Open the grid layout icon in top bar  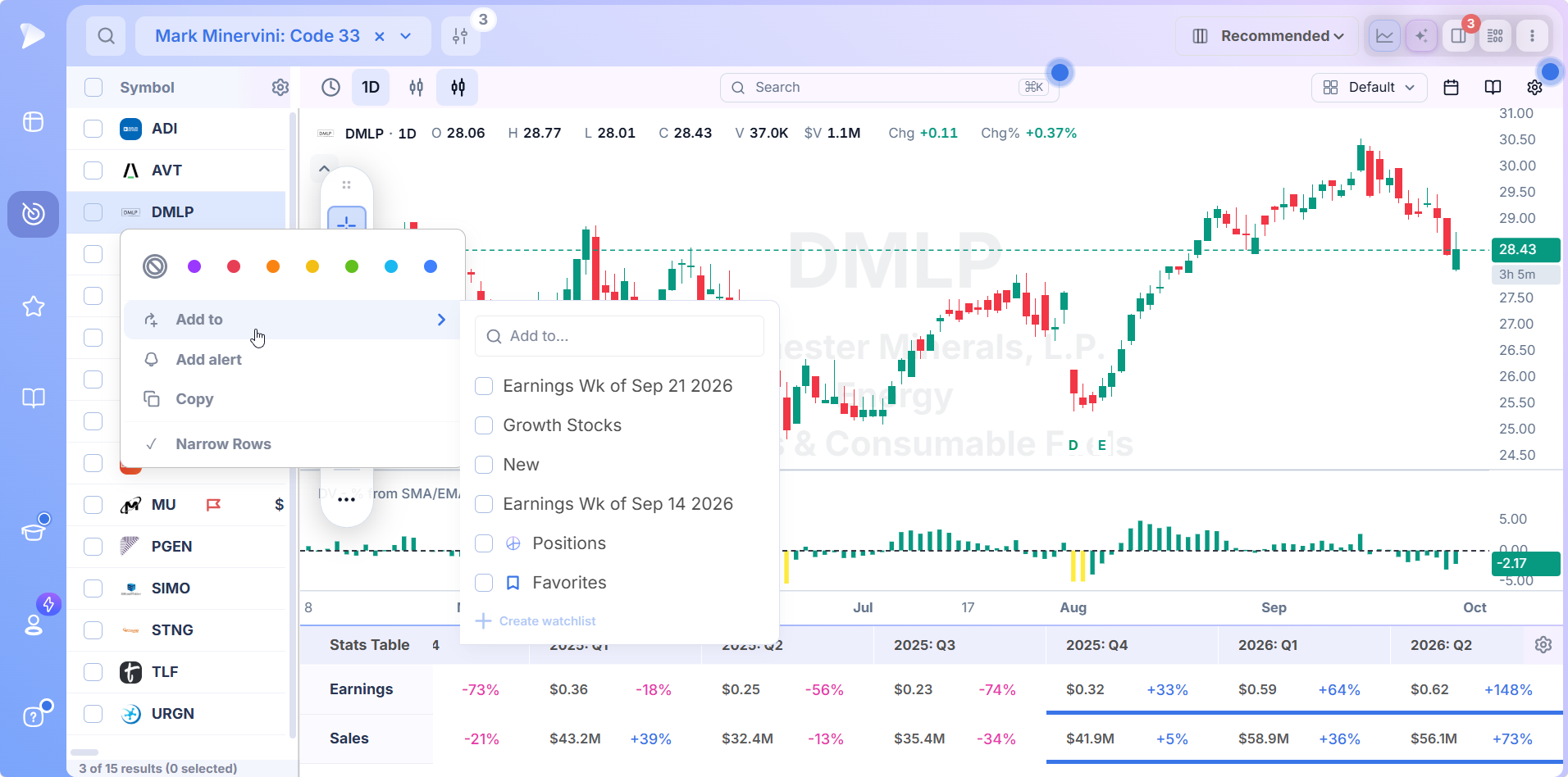[1495, 36]
